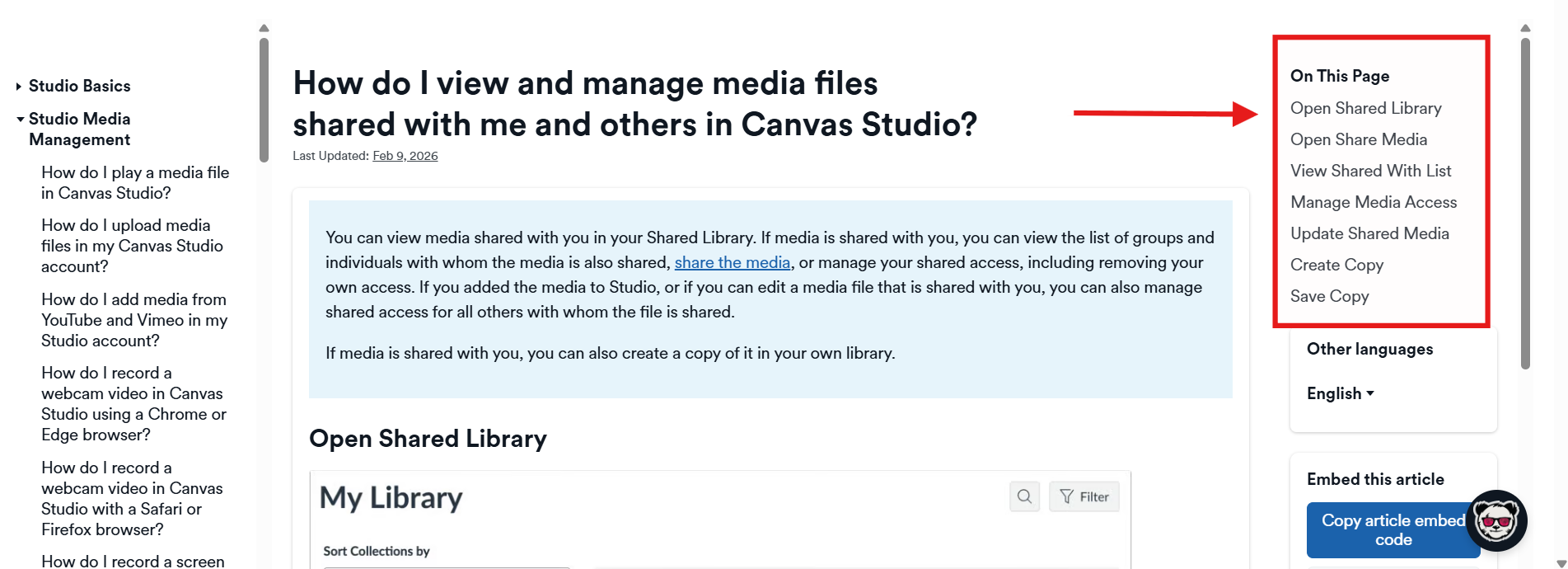Viewport: 1568px width, 569px height.
Task: Click the 'On This Page' heading
Action: (1340, 76)
